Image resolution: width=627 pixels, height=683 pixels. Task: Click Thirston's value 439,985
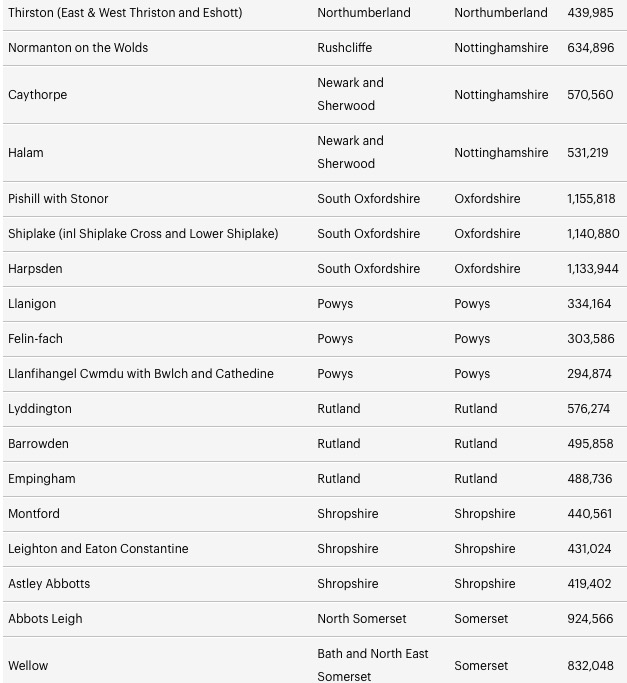coord(590,13)
